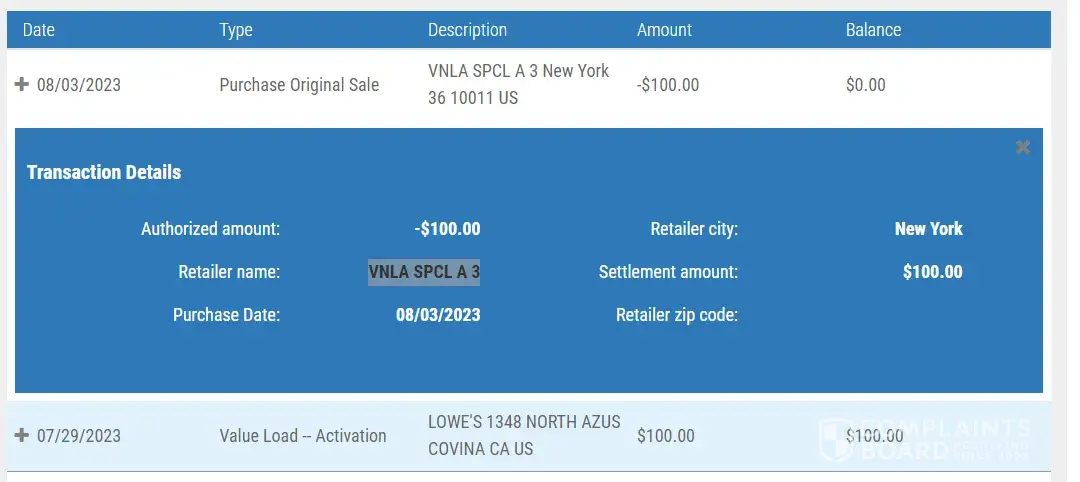This screenshot has height=482, width=1080.
Task: Click the -$100.00 amount in first row
Action: [x=667, y=85]
